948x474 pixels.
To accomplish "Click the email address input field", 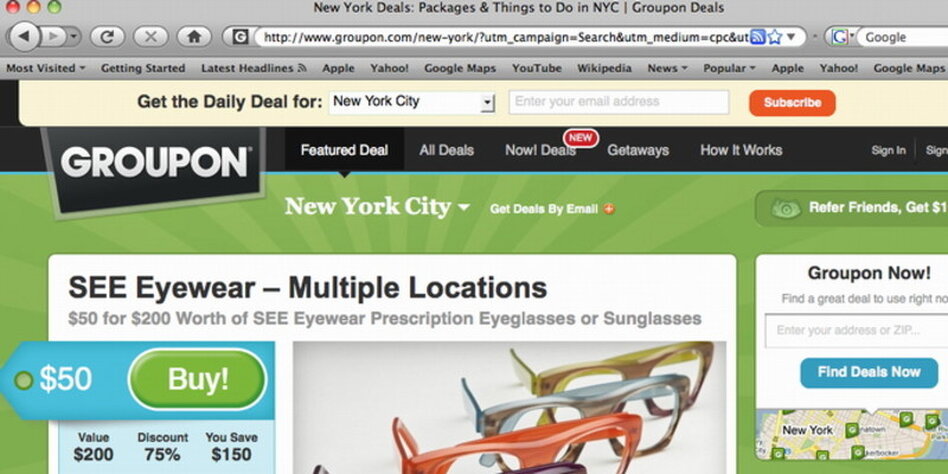I will pos(618,102).
